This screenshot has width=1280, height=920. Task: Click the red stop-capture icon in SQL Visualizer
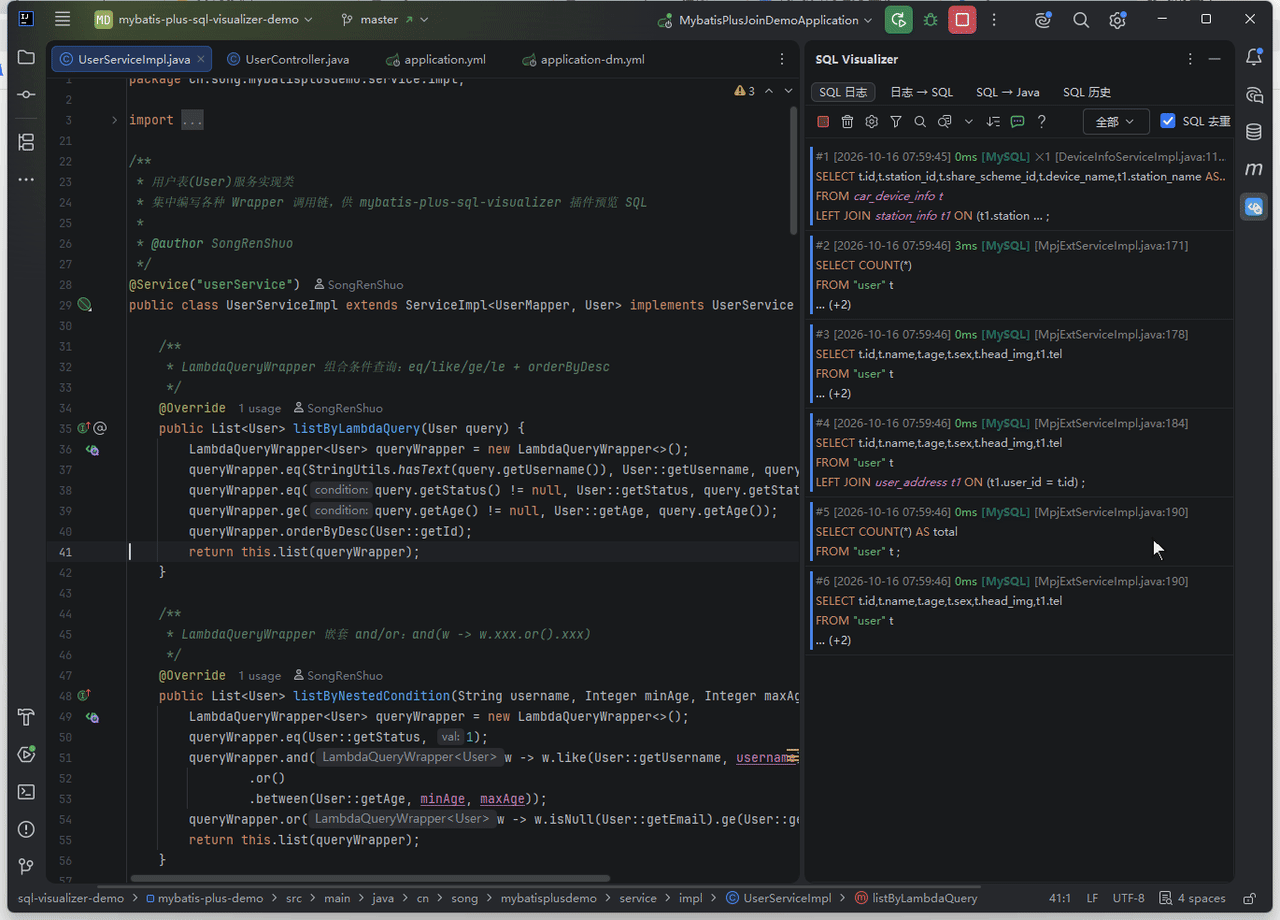823,122
